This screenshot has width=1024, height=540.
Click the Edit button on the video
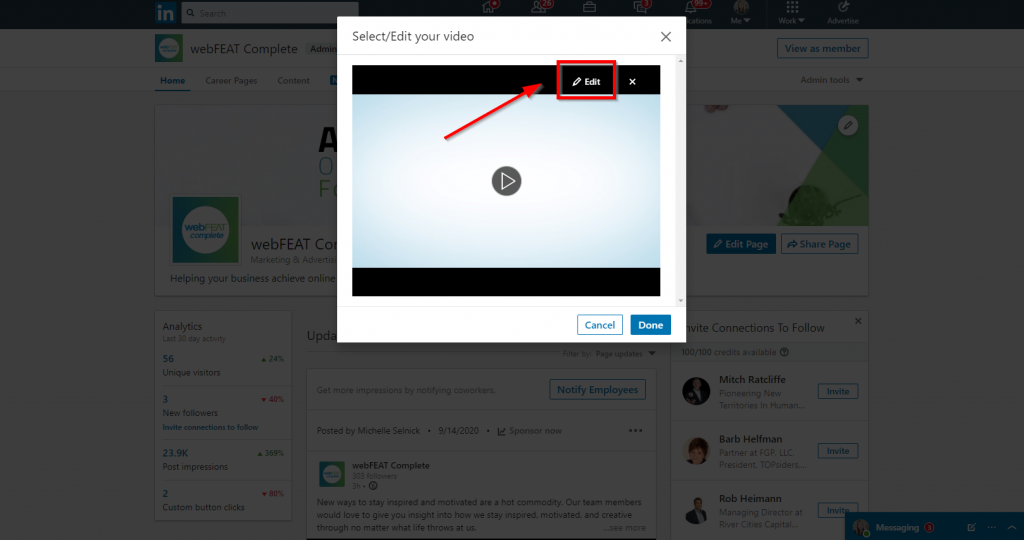click(586, 82)
